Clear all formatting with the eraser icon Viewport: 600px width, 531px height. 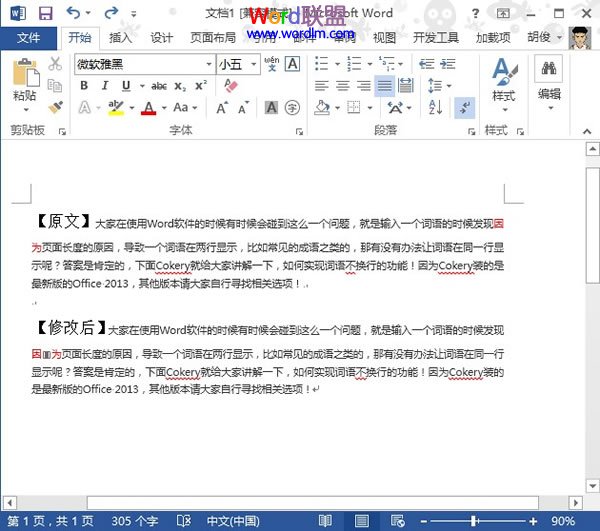231,86
